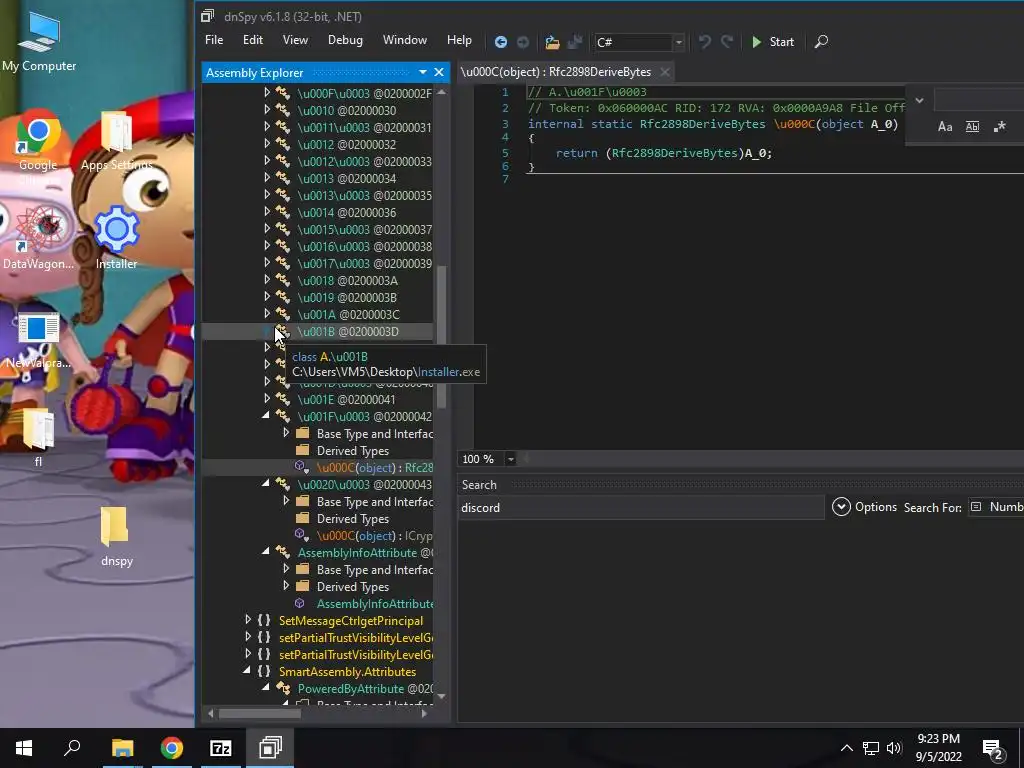1024x768 pixels.
Task: Open the notification center icon
Action: 993,748
